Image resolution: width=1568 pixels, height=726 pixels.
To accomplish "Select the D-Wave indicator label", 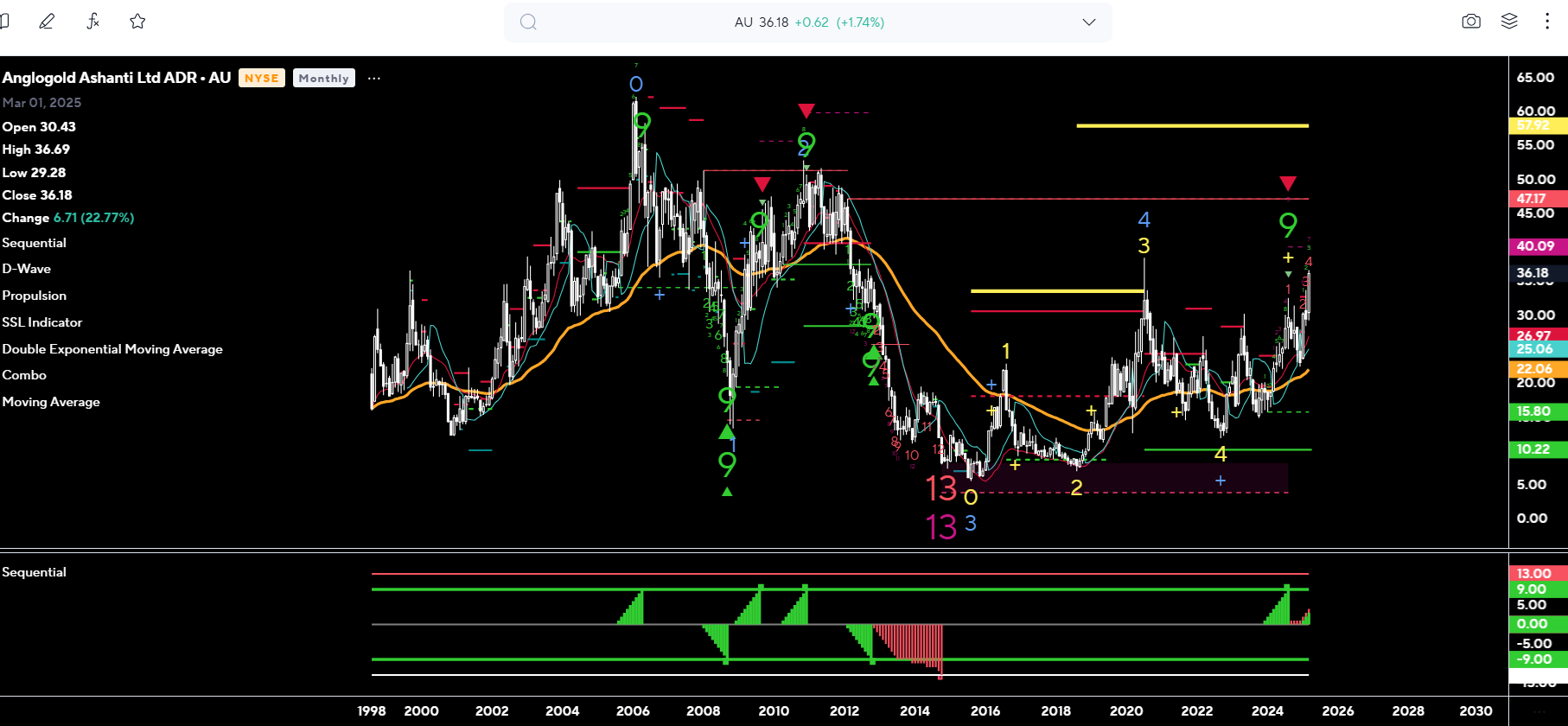I will pyautogui.click(x=27, y=269).
